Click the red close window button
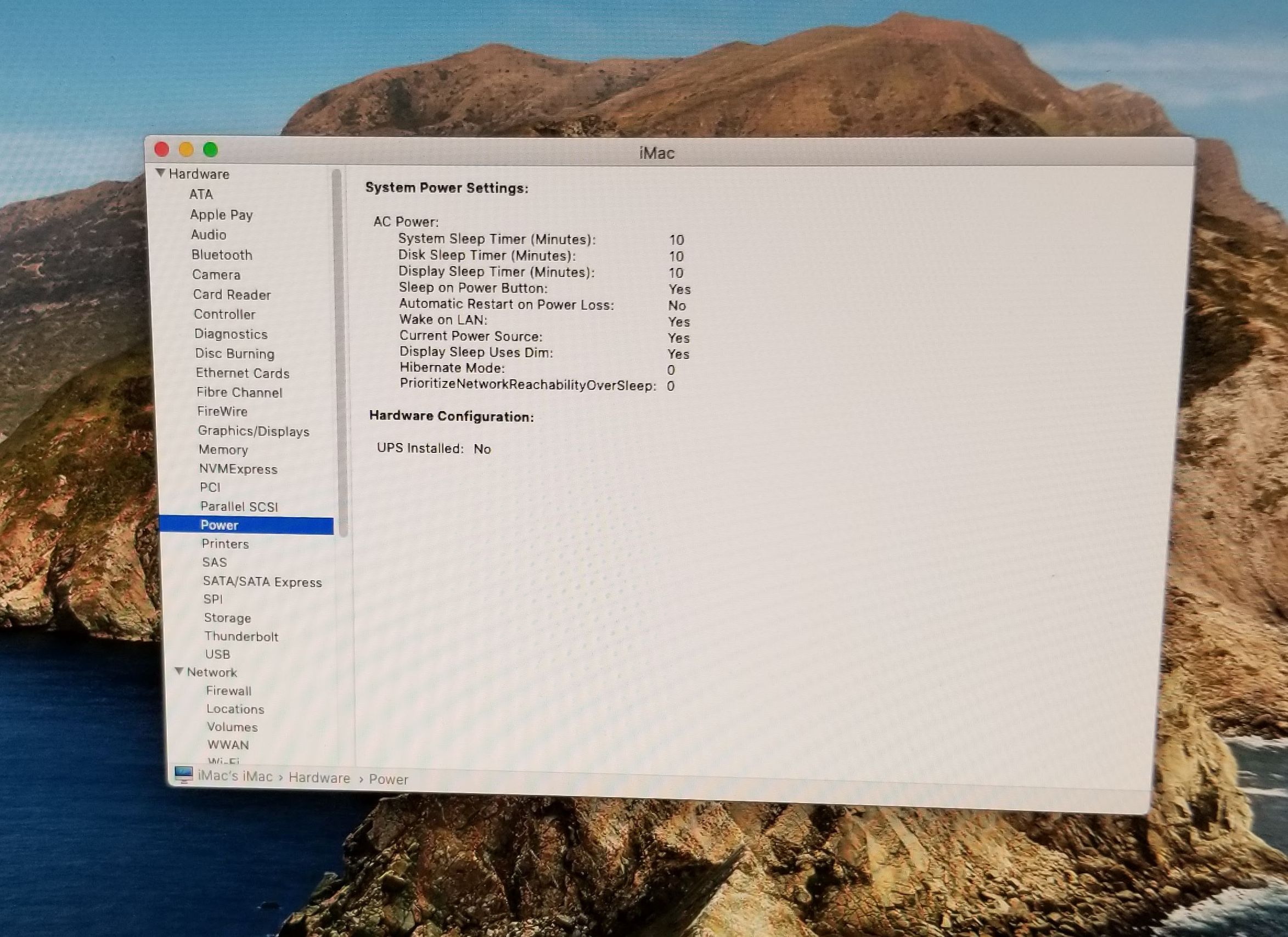Image resolution: width=1288 pixels, height=937 pixels. (162, 150)
